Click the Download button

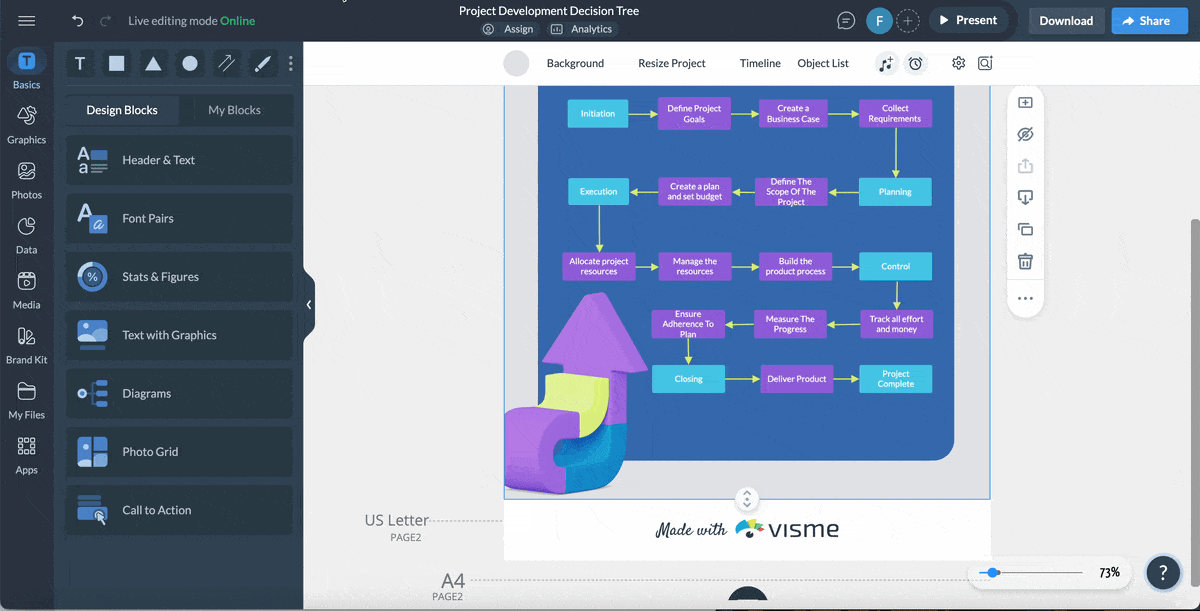click(1066, 21)
